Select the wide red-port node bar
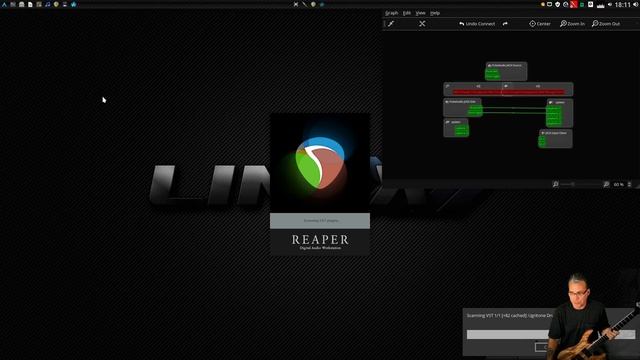 (x=508, y=89)
